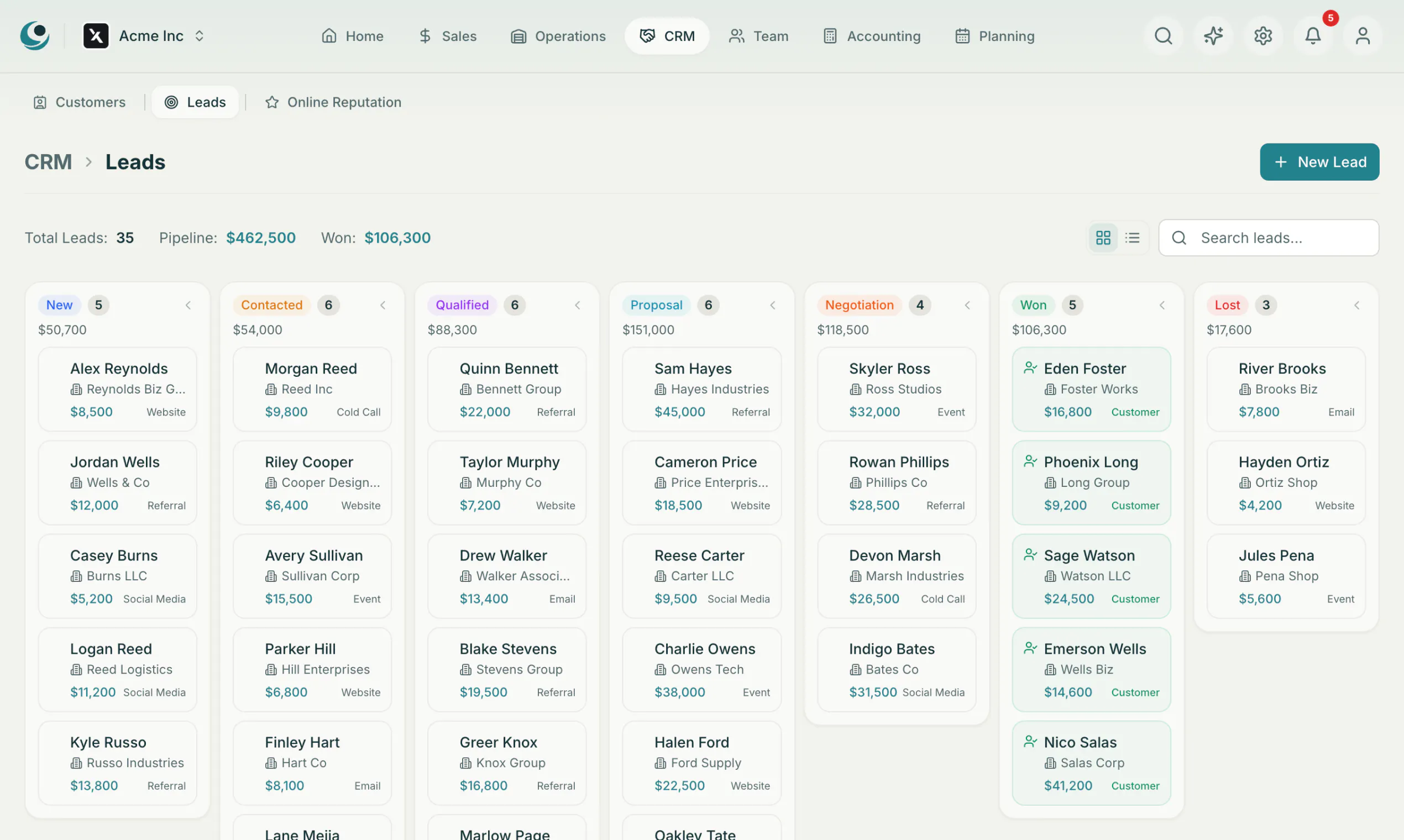This screenshot has width=1404, height=840.
Task: Open the Accounting section
Action: (x=872, y=36)
